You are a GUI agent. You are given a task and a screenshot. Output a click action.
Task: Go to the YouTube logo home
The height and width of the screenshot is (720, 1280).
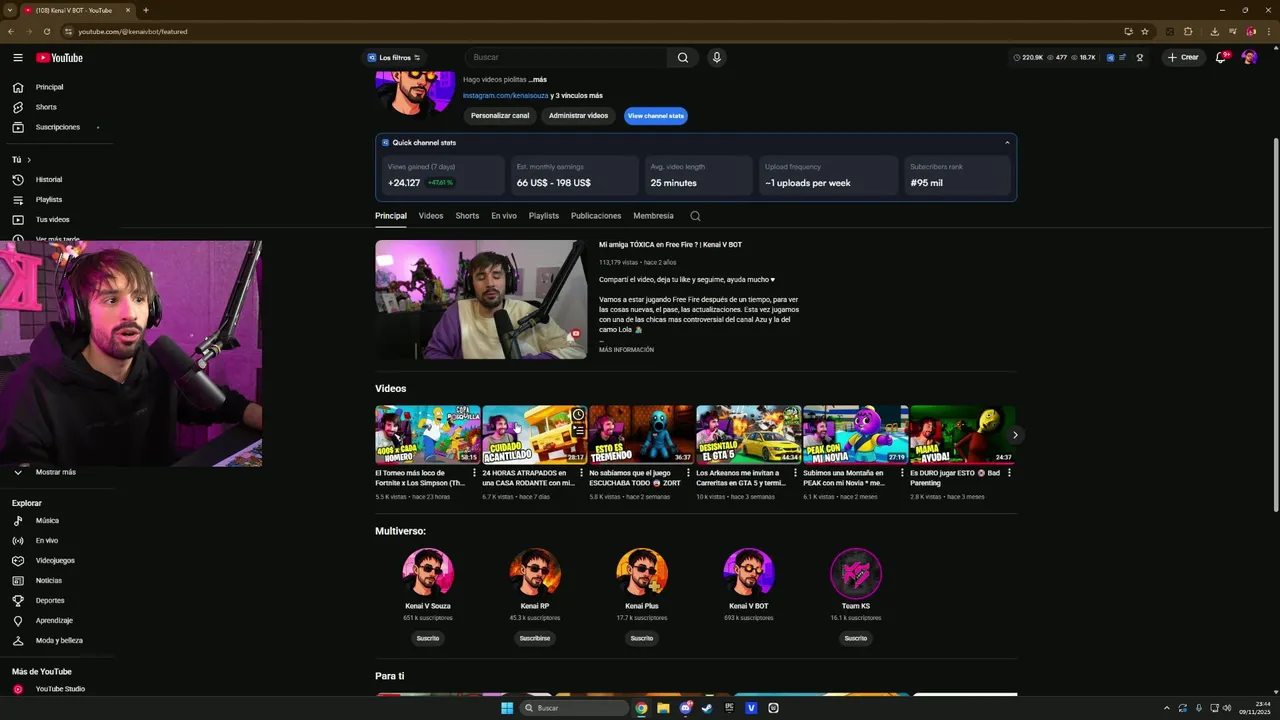click(59, 58)
